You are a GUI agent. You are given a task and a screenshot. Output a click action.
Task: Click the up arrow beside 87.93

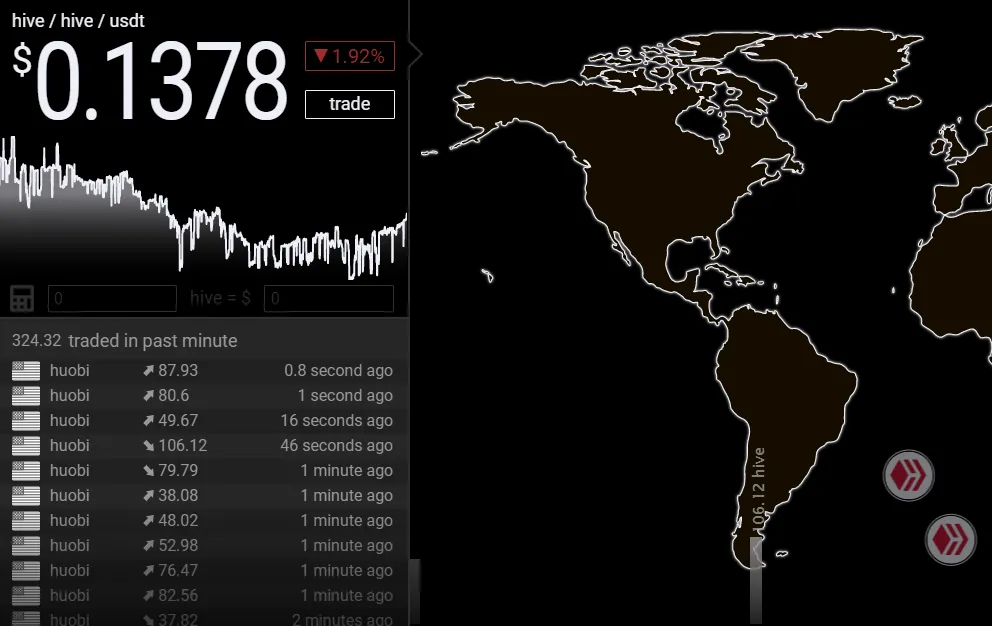[149, 370]
